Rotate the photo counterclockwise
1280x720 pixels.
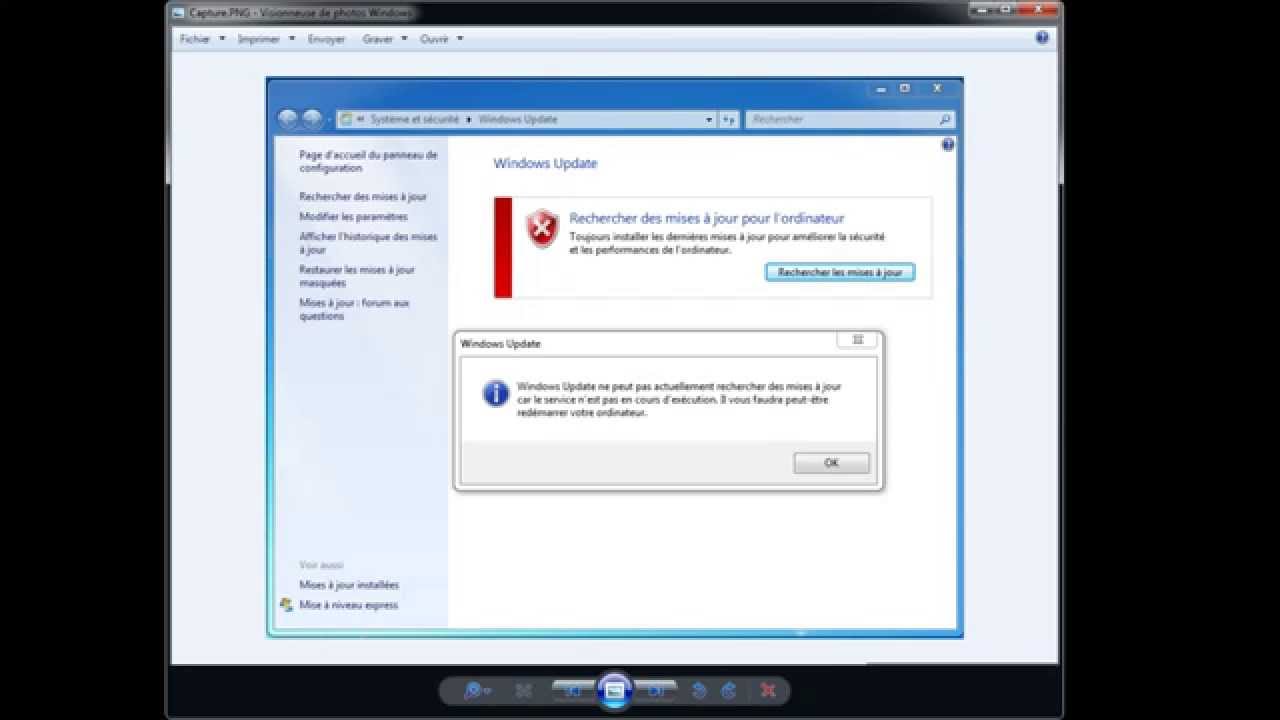tap(700, 690)
